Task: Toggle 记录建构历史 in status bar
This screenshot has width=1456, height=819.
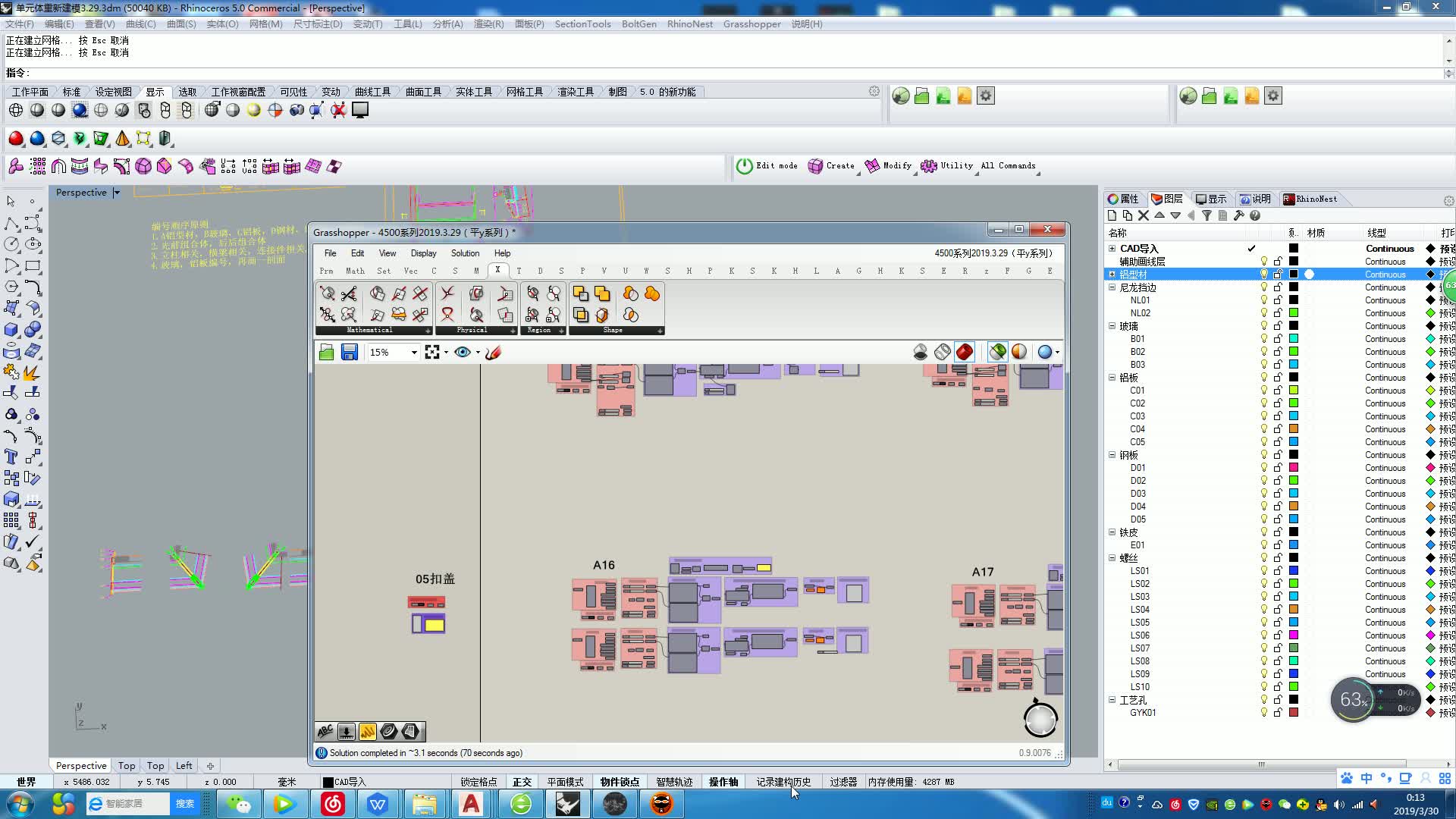Action: point(783,782)
